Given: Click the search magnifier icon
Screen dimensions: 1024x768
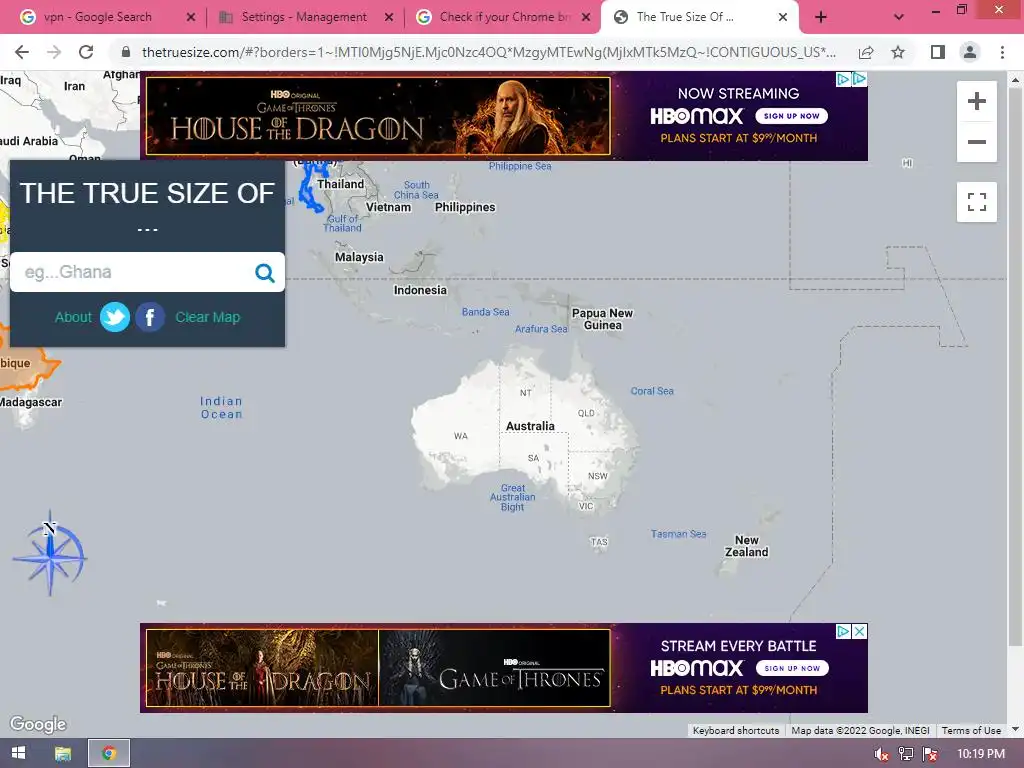Looking at the screenshot, I should tap(264, 272).
